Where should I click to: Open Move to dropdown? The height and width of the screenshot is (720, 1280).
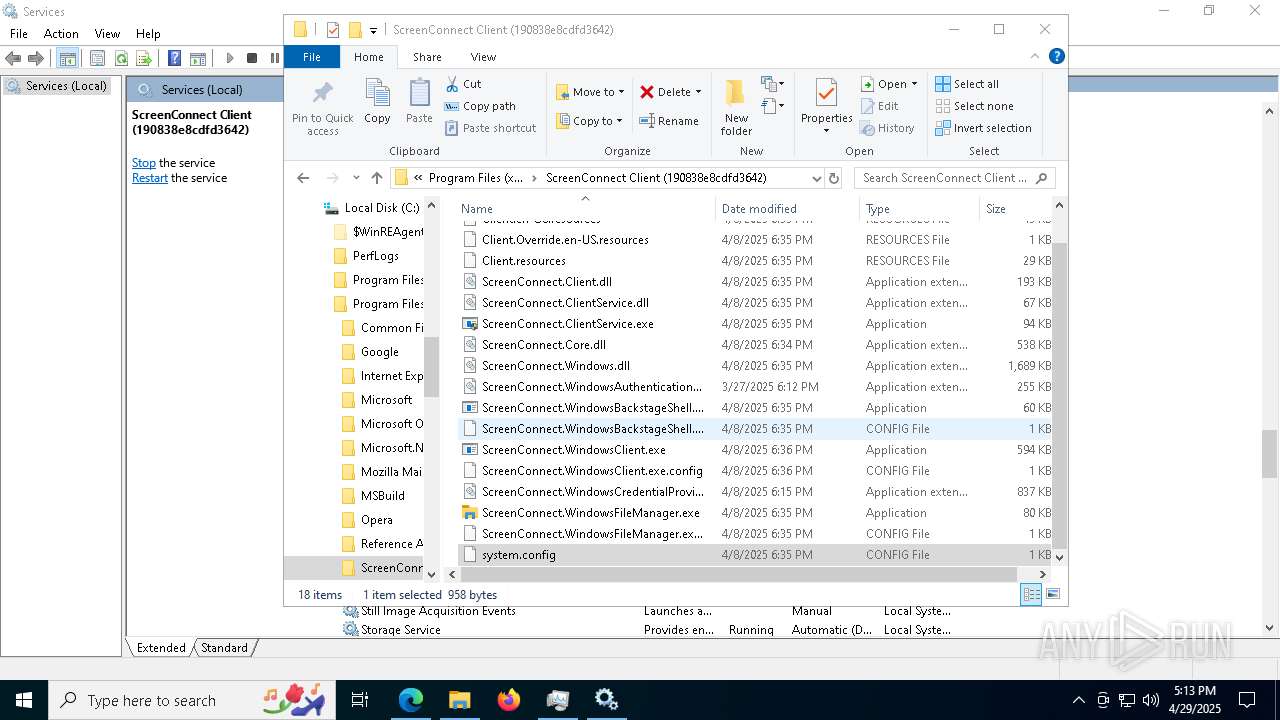pos(590,92)
